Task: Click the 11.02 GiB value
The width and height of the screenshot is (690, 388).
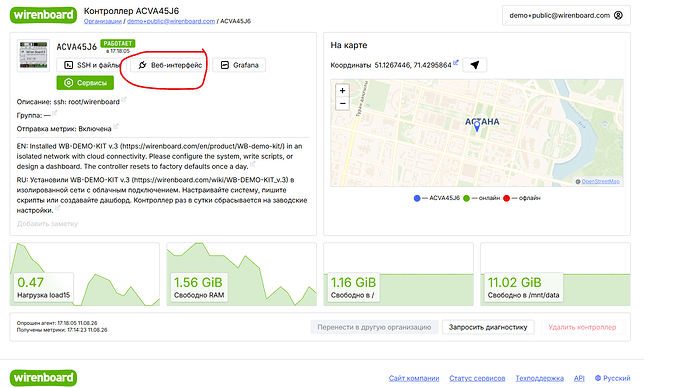Action: click(514, 282)
